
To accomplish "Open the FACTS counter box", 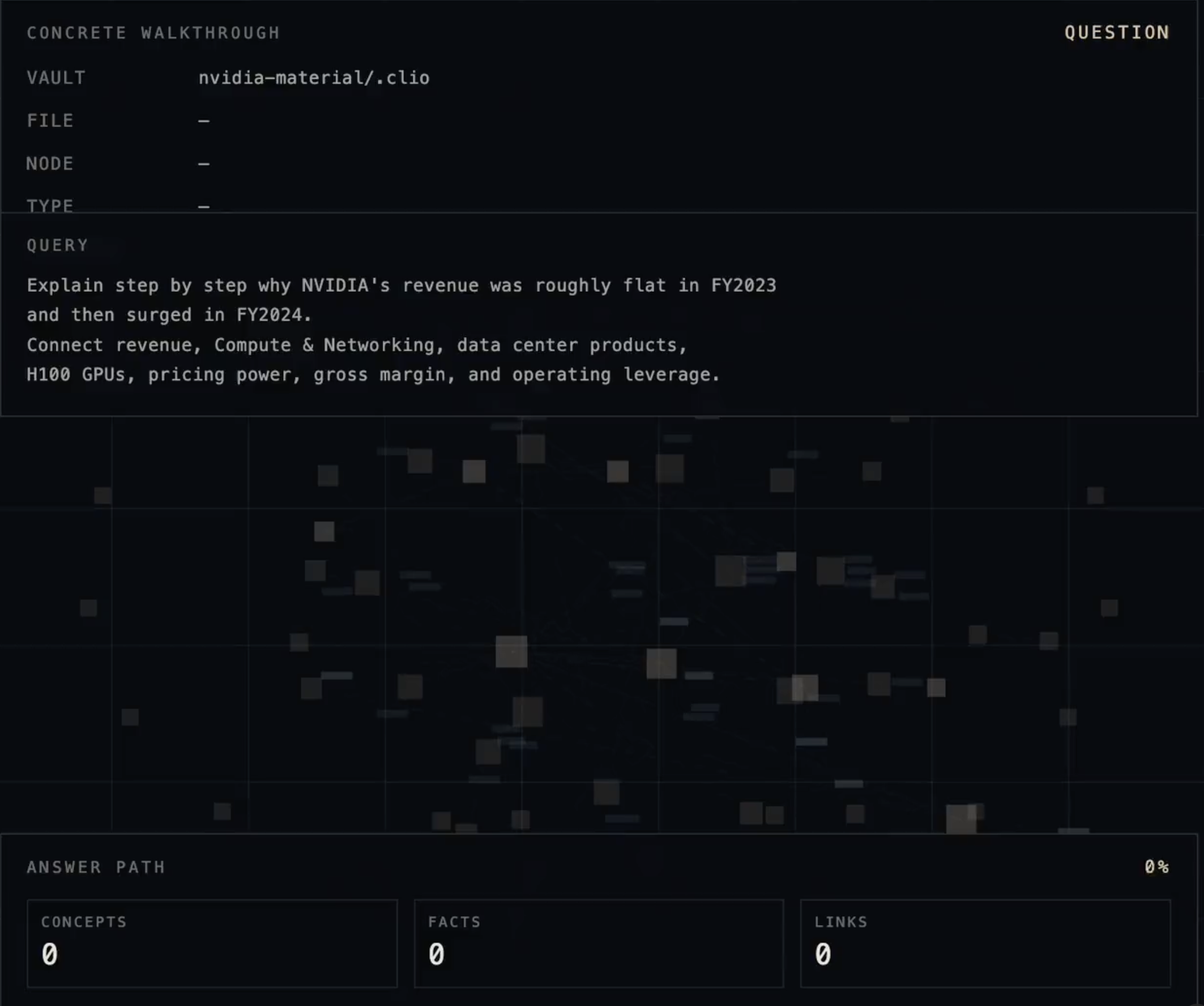I will coord(598,944).
